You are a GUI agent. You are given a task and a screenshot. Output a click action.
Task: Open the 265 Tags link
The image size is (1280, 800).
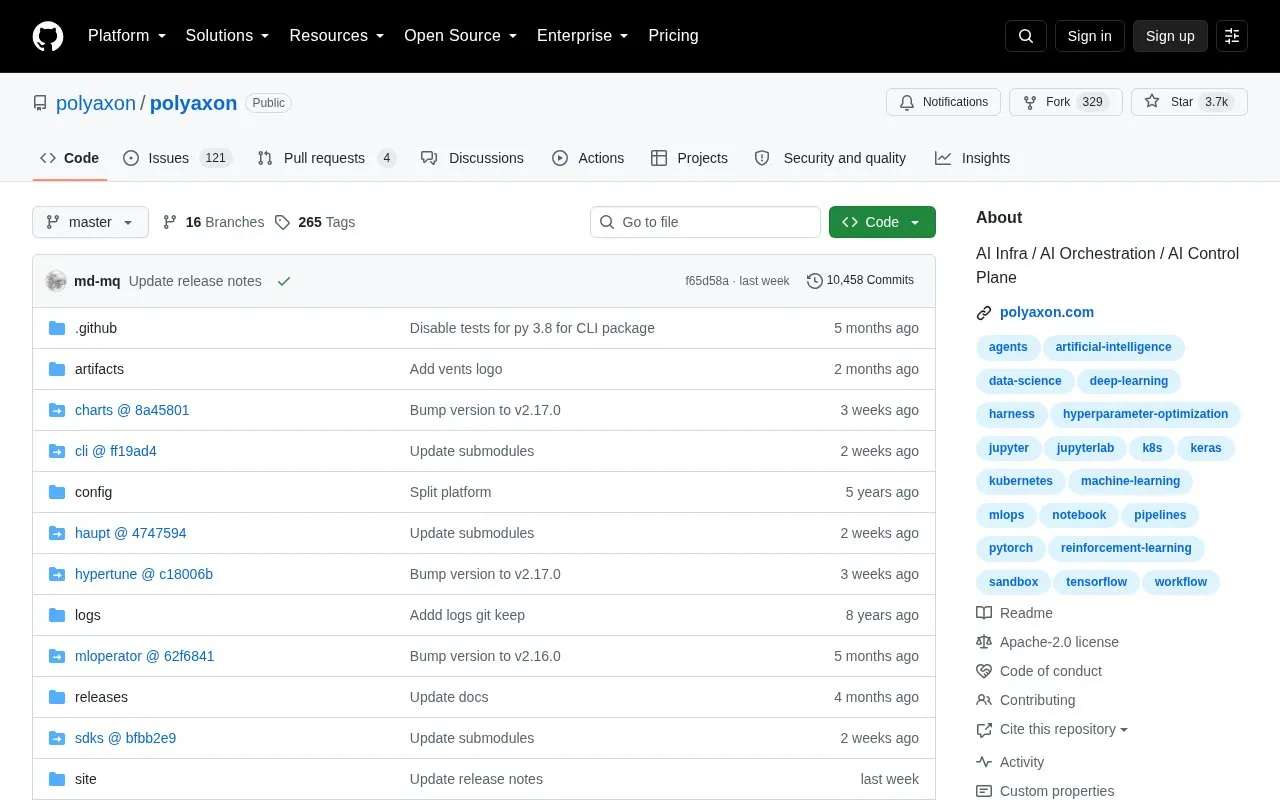(x=315, y=222)
